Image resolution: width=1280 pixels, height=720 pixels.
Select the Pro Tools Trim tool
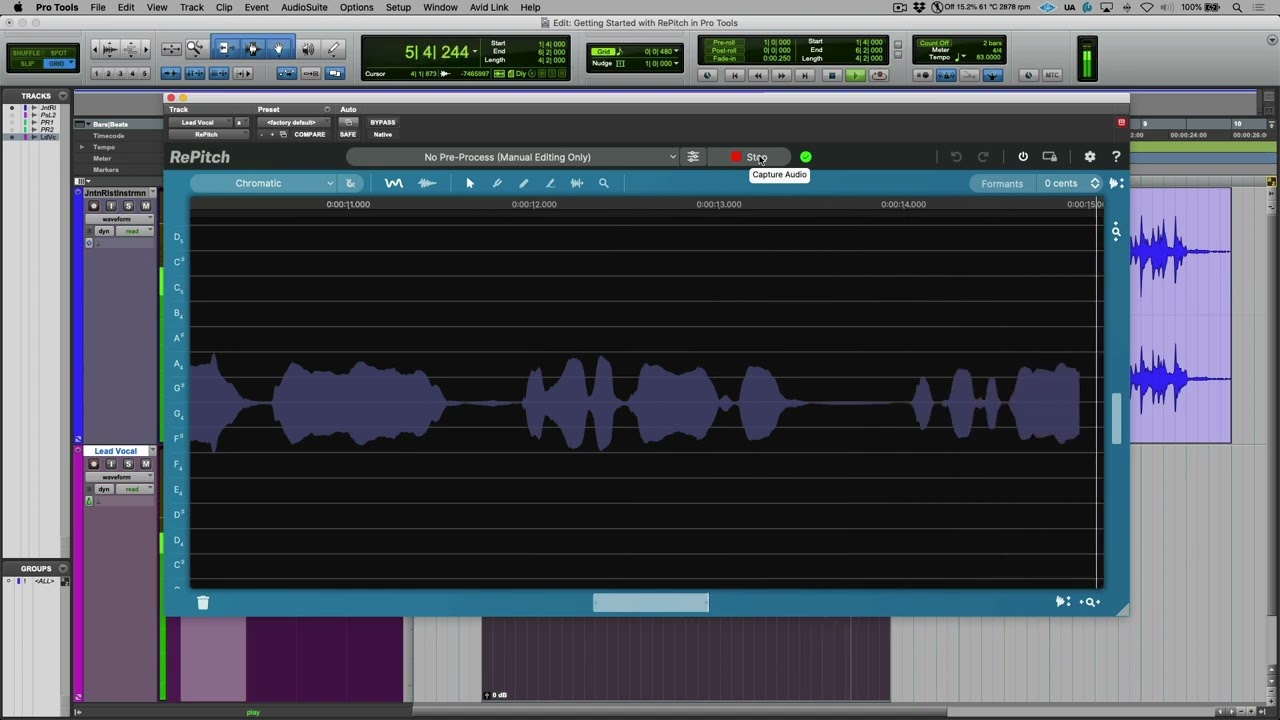(x=226, y=48)
